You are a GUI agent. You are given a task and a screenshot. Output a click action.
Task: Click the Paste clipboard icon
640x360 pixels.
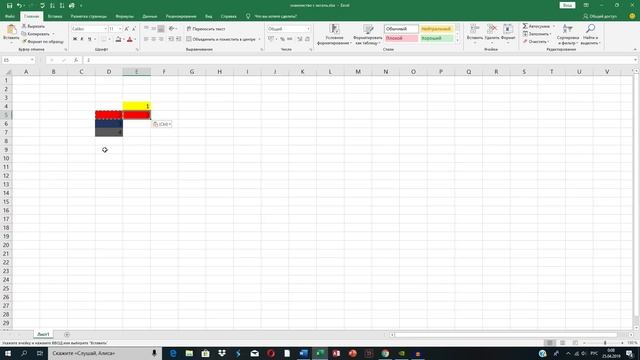coord(11,29)
